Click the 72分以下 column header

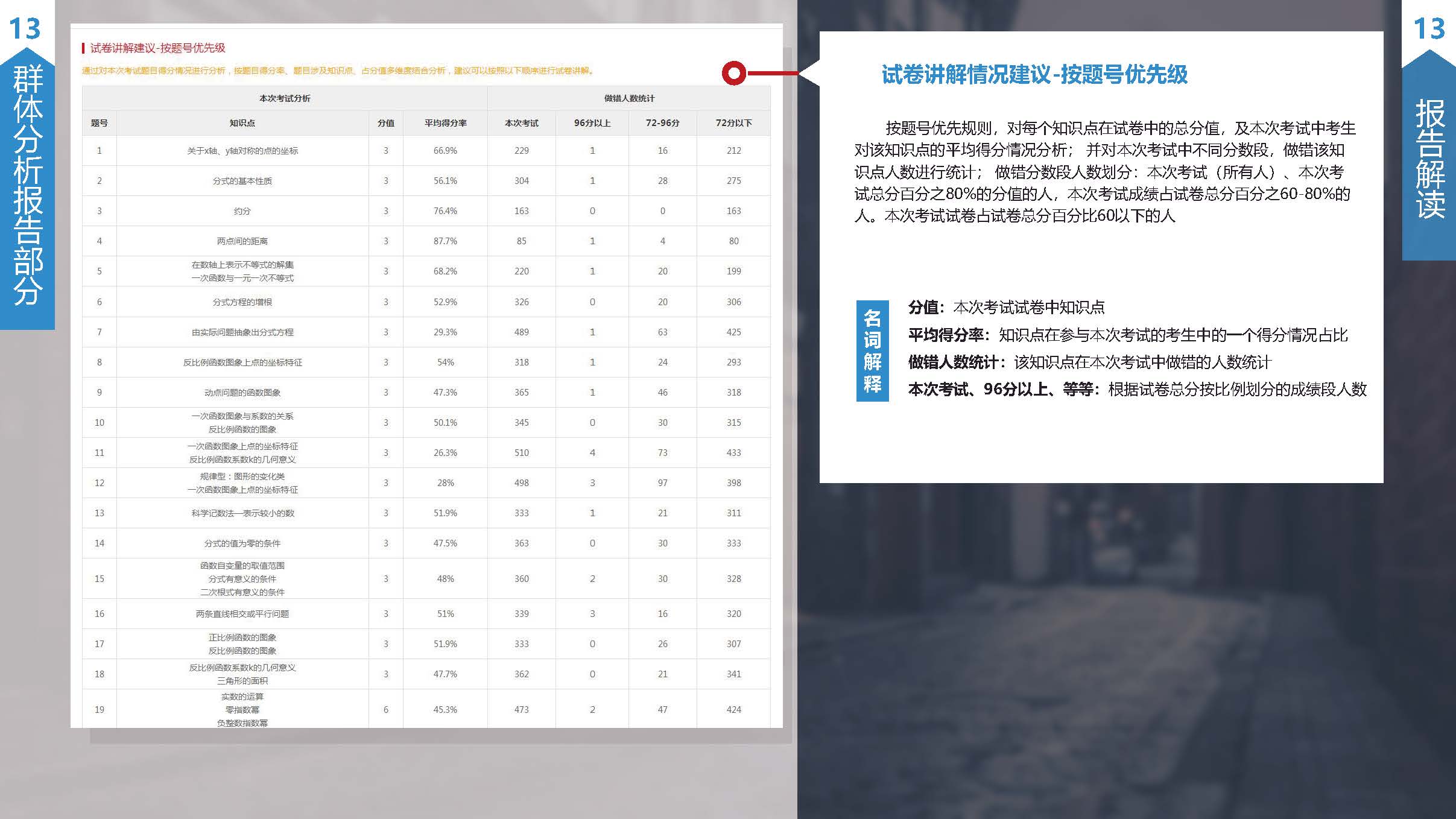pos(734,123)
